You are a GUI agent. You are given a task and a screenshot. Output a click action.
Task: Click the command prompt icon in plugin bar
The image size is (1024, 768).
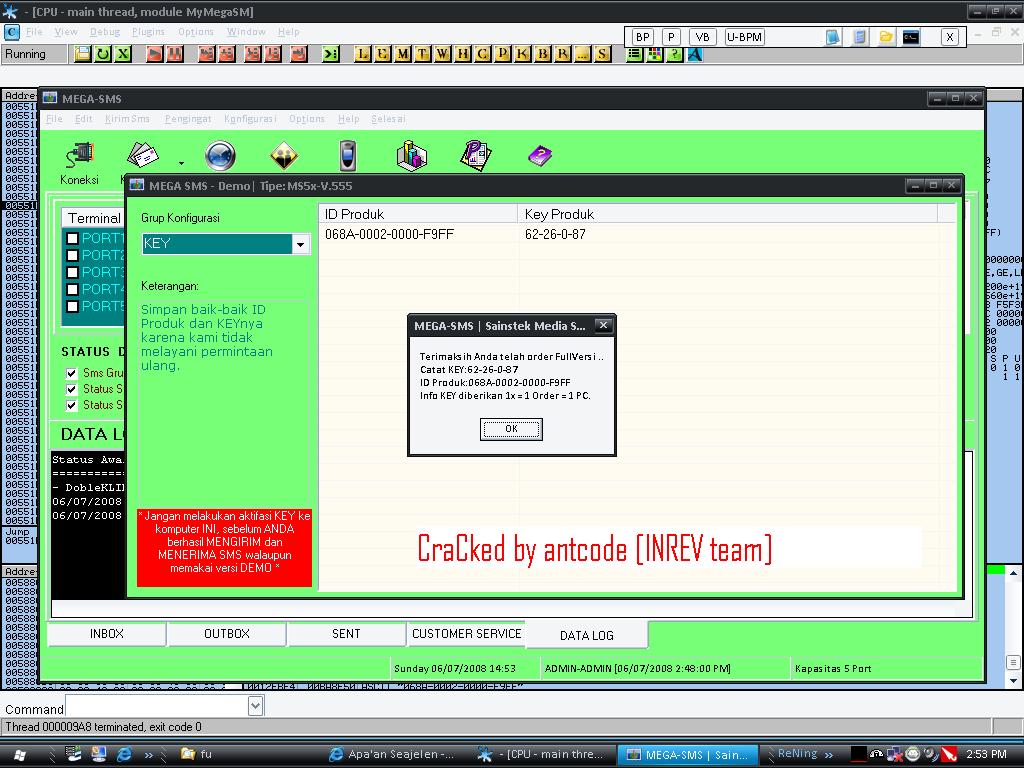point(911,37)
